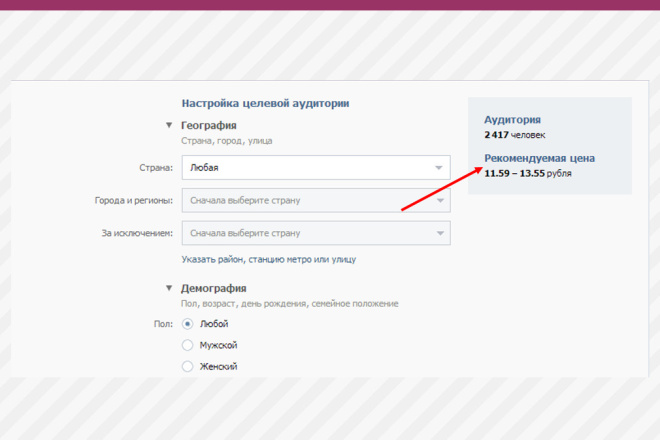Click the География section heading
Viewport: 660px width, 440px height.
click(x=209, y=125)
